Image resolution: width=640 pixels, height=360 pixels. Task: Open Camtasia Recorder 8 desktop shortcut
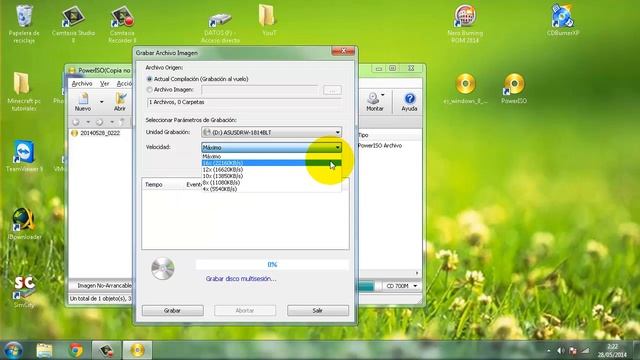(122, 24)
